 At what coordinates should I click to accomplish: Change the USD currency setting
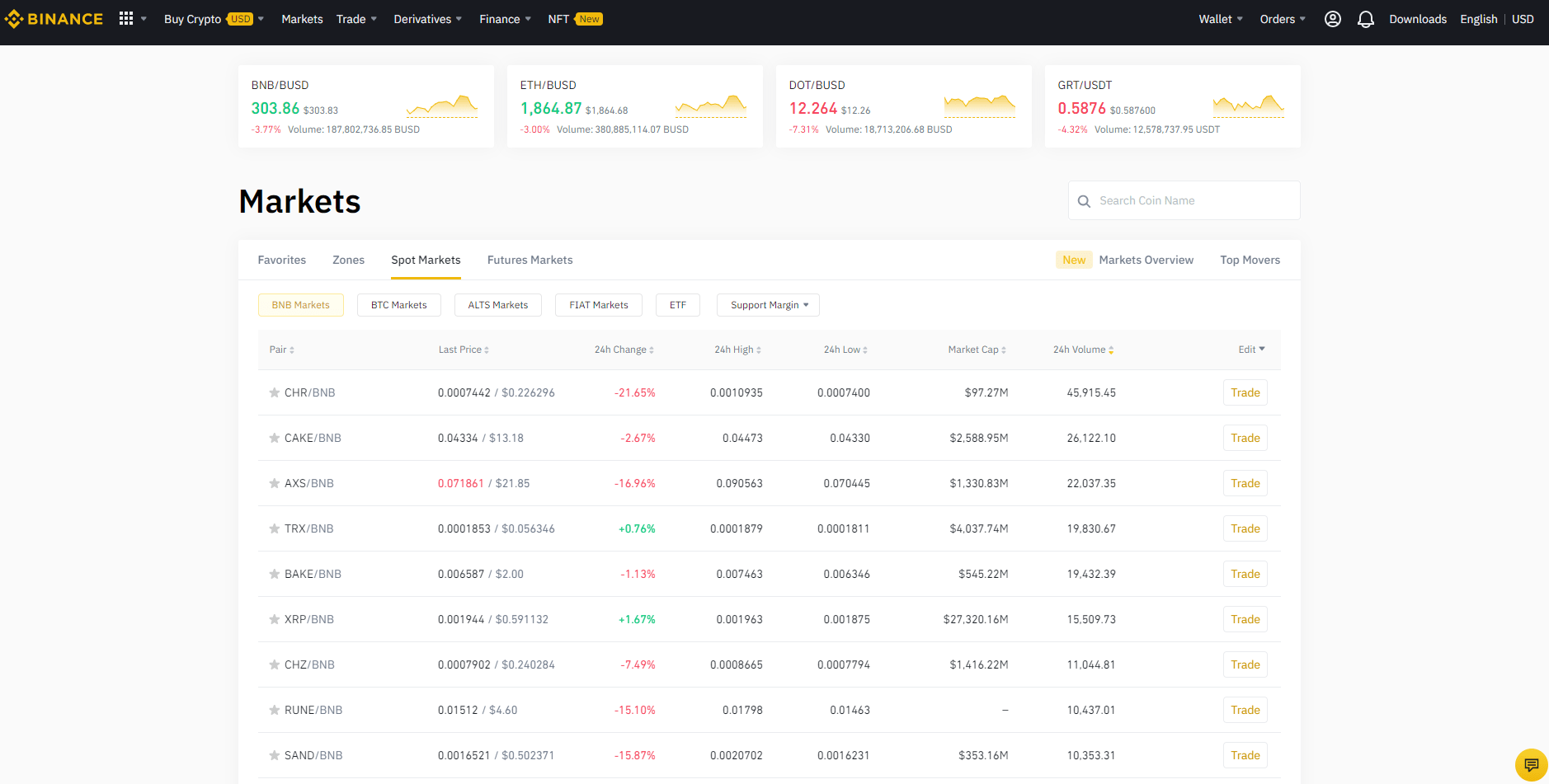tap(1523, 19)
